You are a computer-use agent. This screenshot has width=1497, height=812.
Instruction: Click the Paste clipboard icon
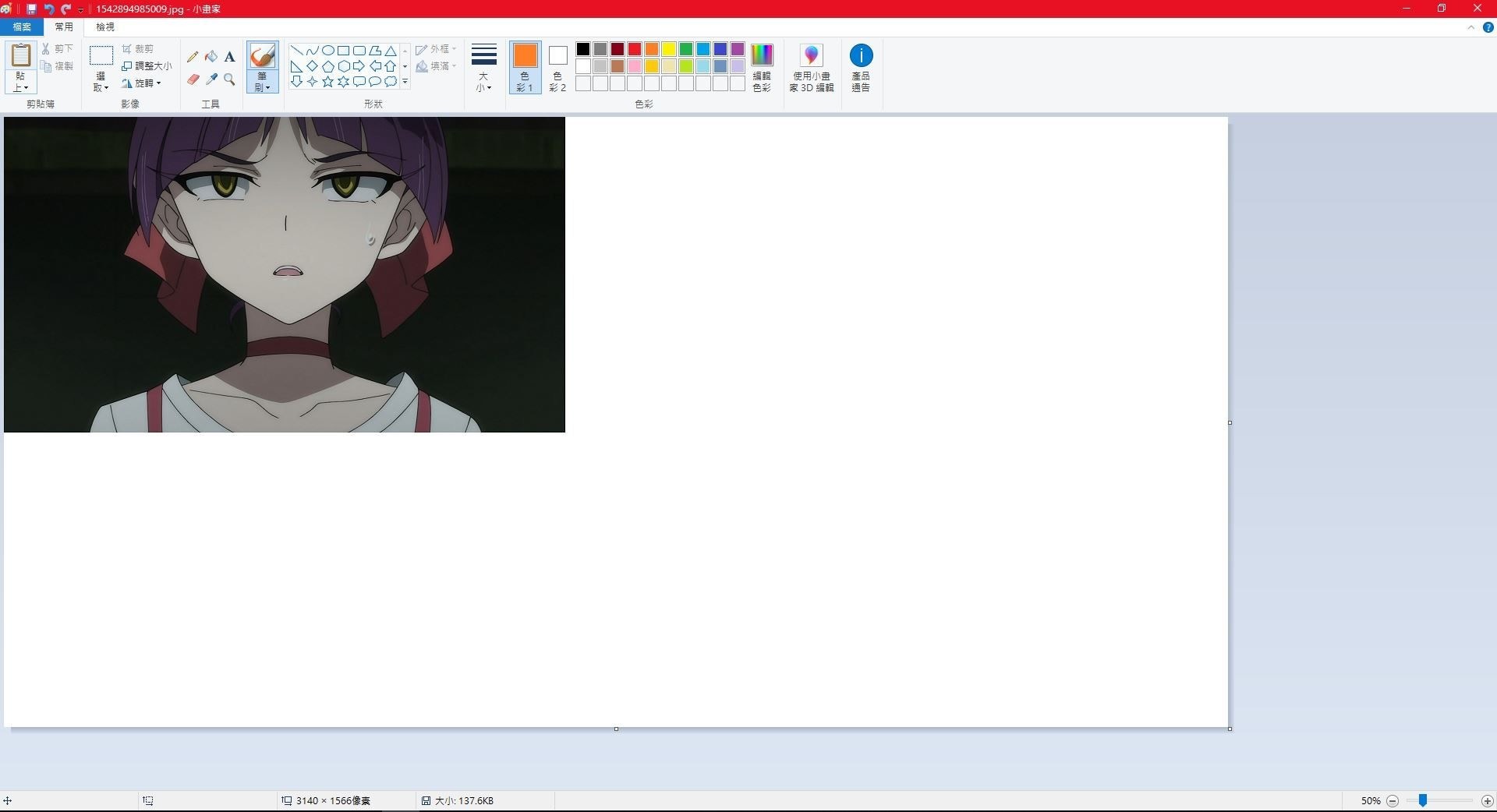point(20,55)
